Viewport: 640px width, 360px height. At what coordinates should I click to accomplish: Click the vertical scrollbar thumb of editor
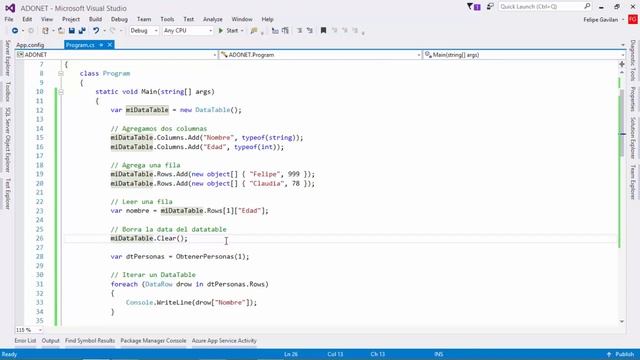click(622, 124)
